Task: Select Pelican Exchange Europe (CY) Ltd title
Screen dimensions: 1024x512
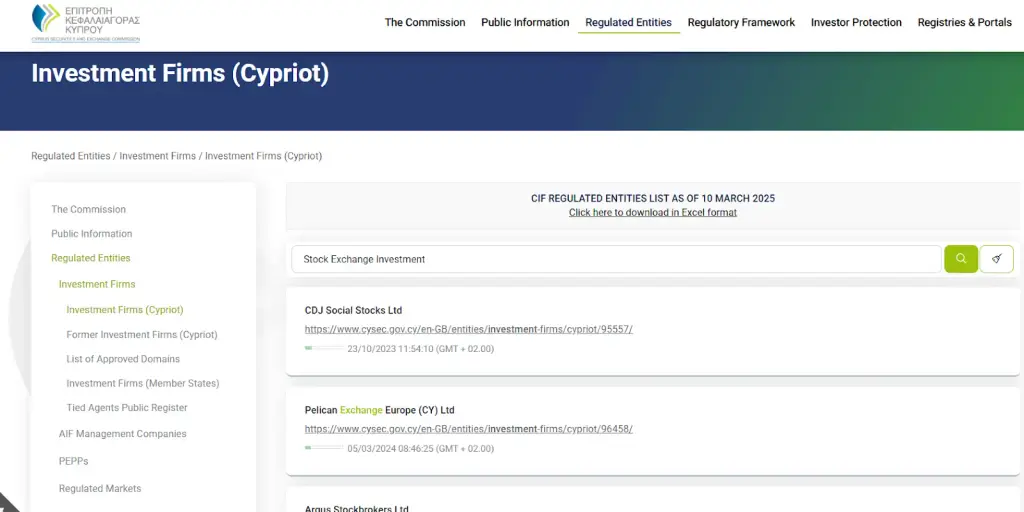Action: point(379,410)
